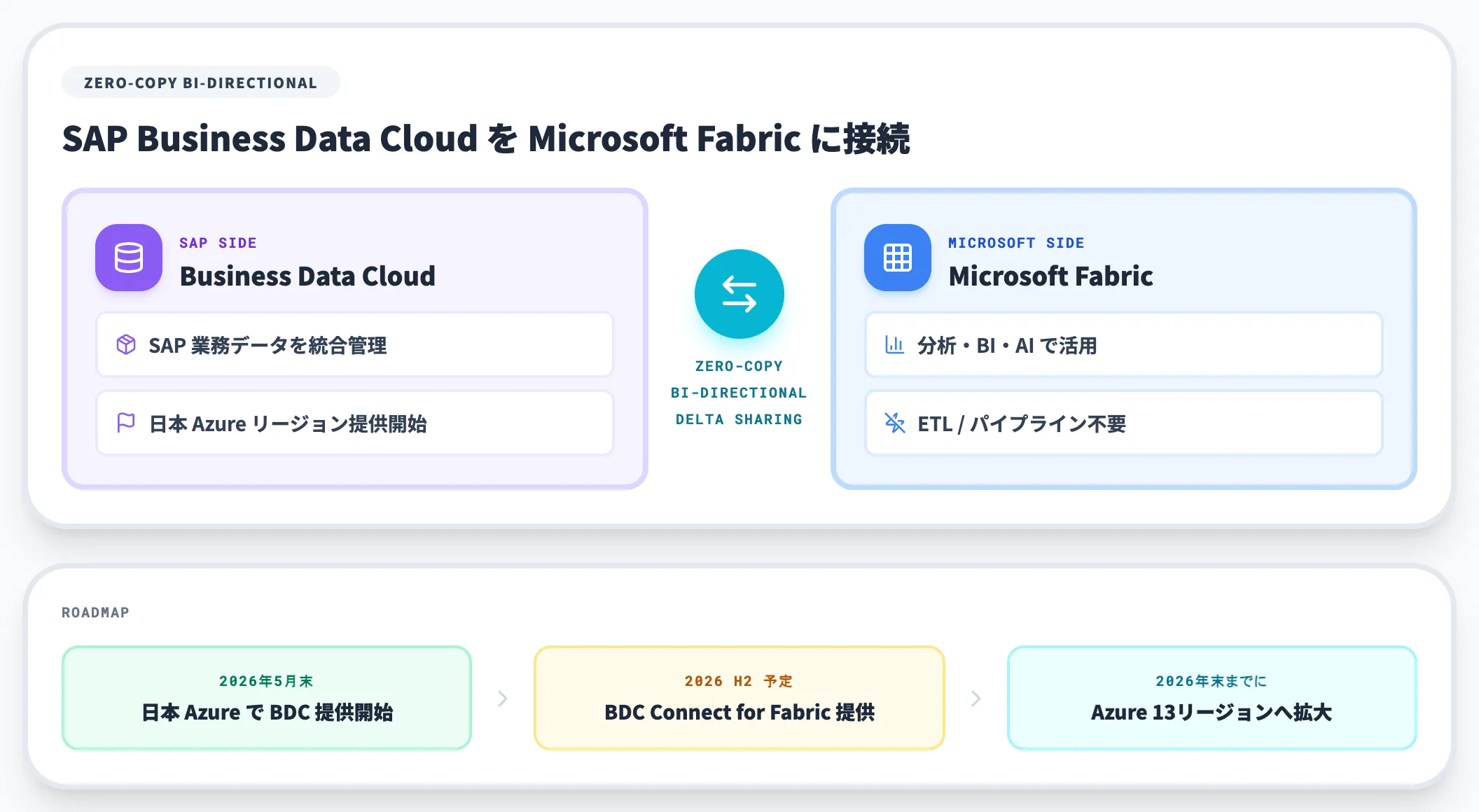
Task: Click the main title SAP Business Data Cloud を Microsoft Fabric に接続
Action: click(x=486, y=139)
